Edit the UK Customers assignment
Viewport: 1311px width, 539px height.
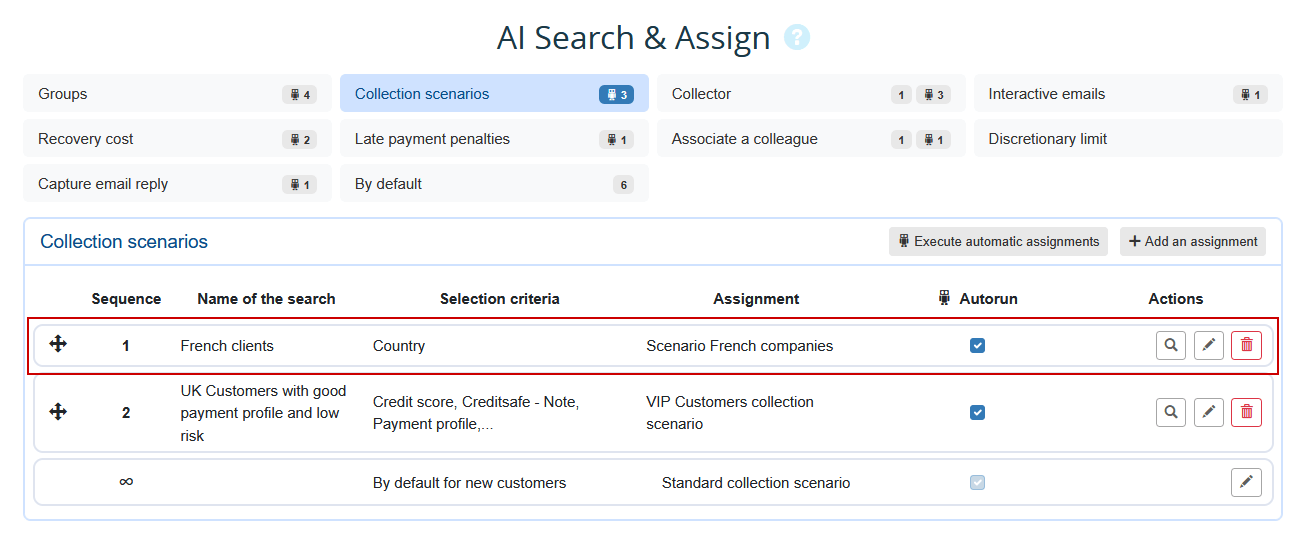(1208, 412)
